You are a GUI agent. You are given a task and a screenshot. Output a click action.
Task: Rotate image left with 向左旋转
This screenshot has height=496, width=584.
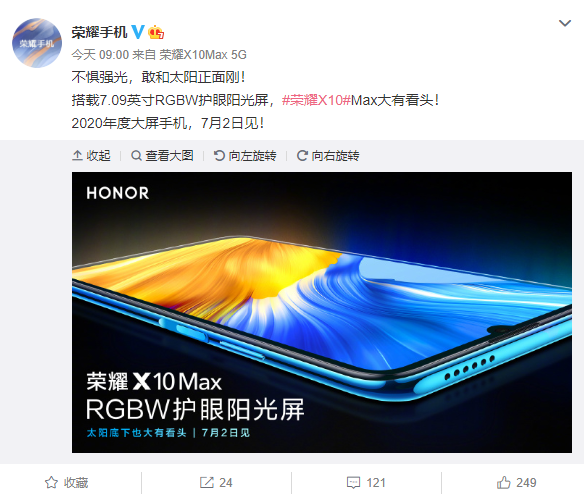(x=245, y=156)
